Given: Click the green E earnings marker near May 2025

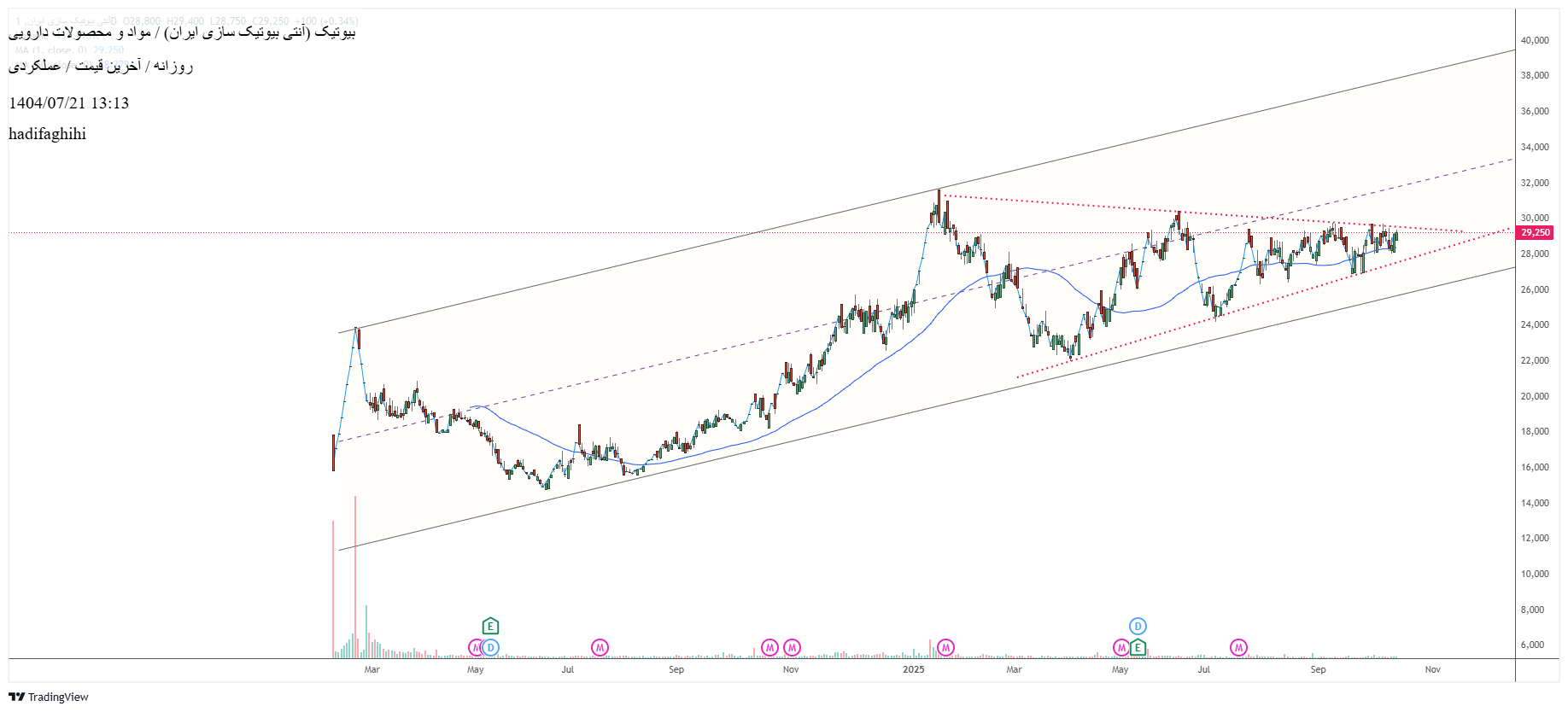Looking at the screenshot, I should coord(1138,648).
